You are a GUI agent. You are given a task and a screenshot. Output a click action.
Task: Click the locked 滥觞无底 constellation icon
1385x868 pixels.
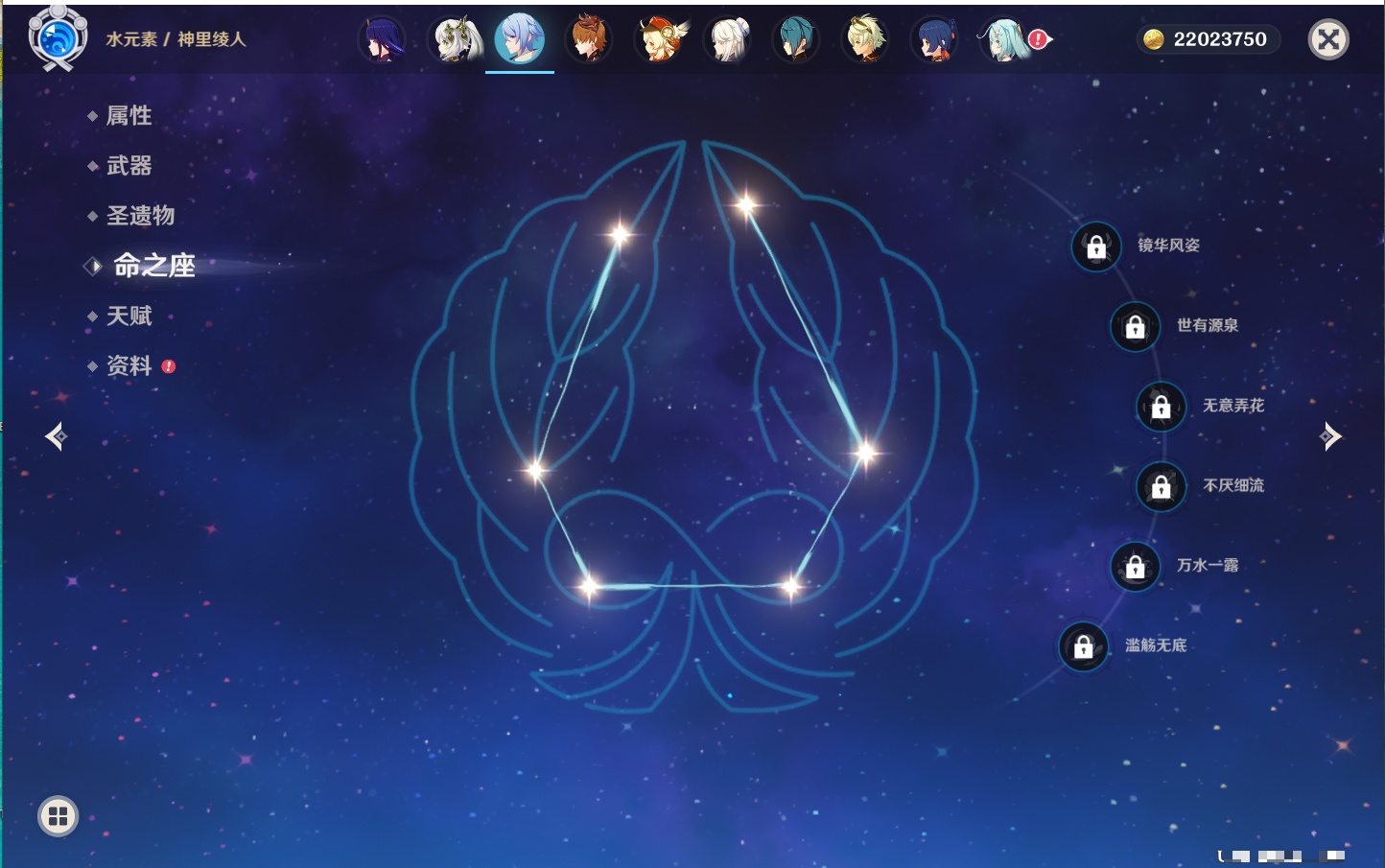(1083, 646)
